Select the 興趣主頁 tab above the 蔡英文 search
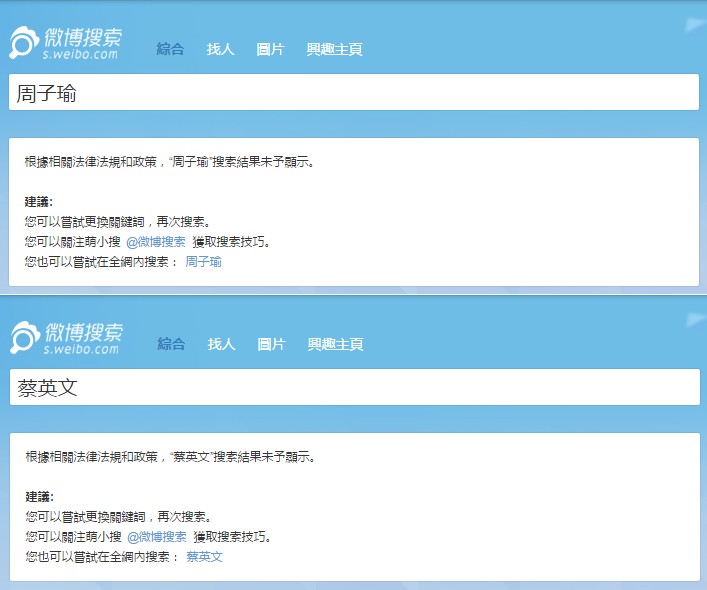Image resolution: width=707 pixels, height=590 pixels. [335, 344]
